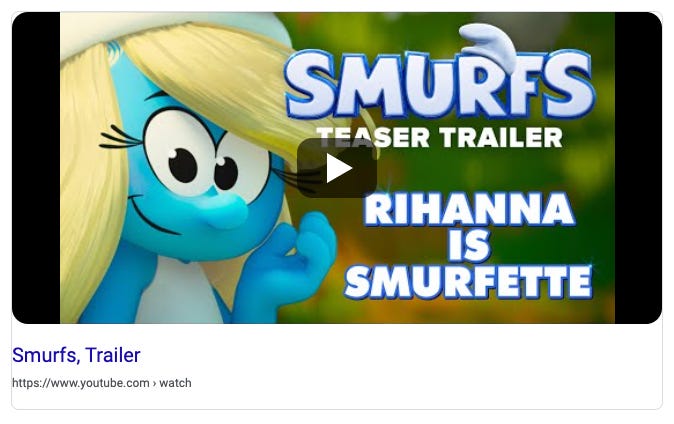Viewport: 674px width, 424px height.
Task: Click the "IS" word on the thumbnail
Action: click(x=469, y=246)
